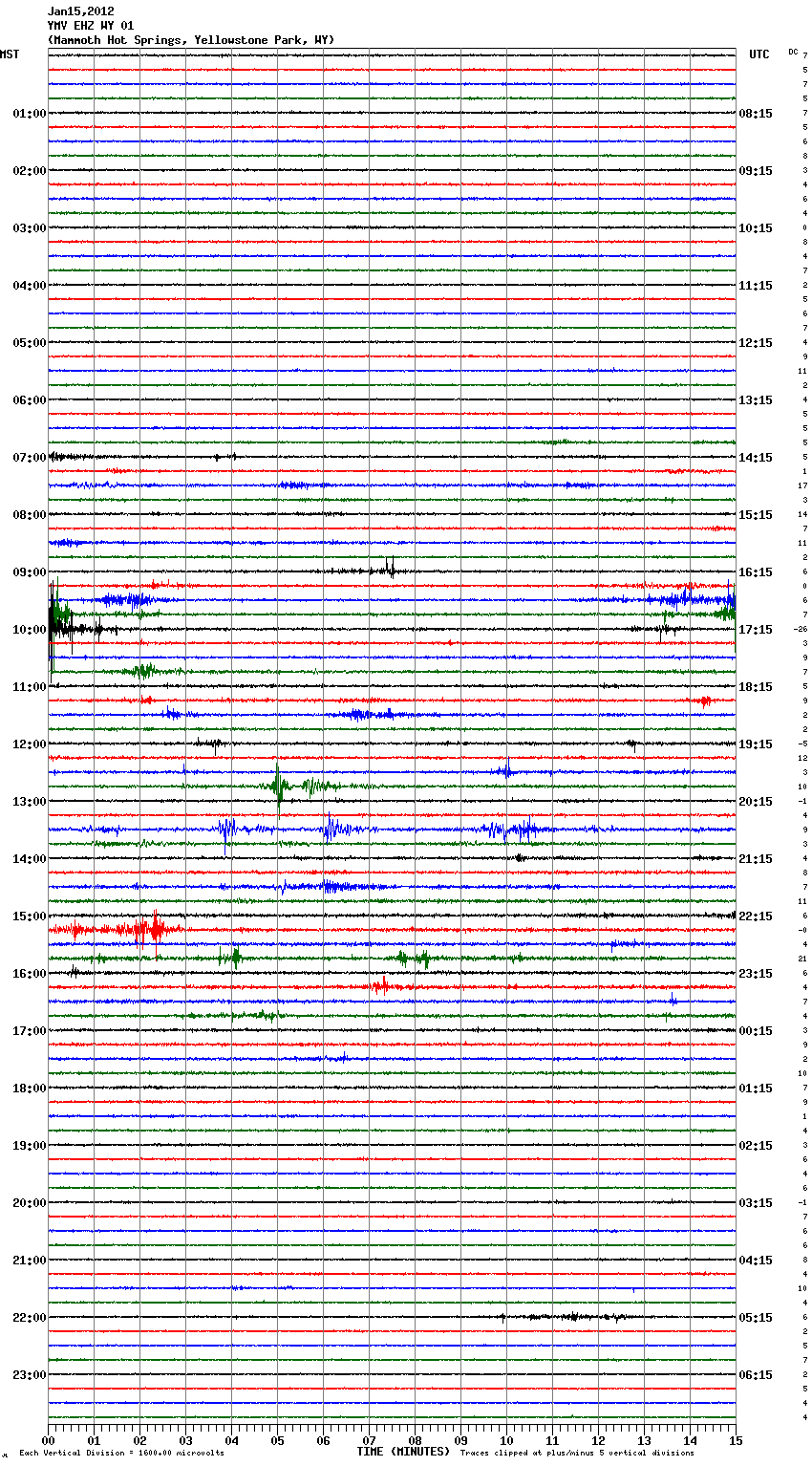This screenshot has width=812, height=1466.
Task: Select the 13:00 MST time label
Action: 30,802
